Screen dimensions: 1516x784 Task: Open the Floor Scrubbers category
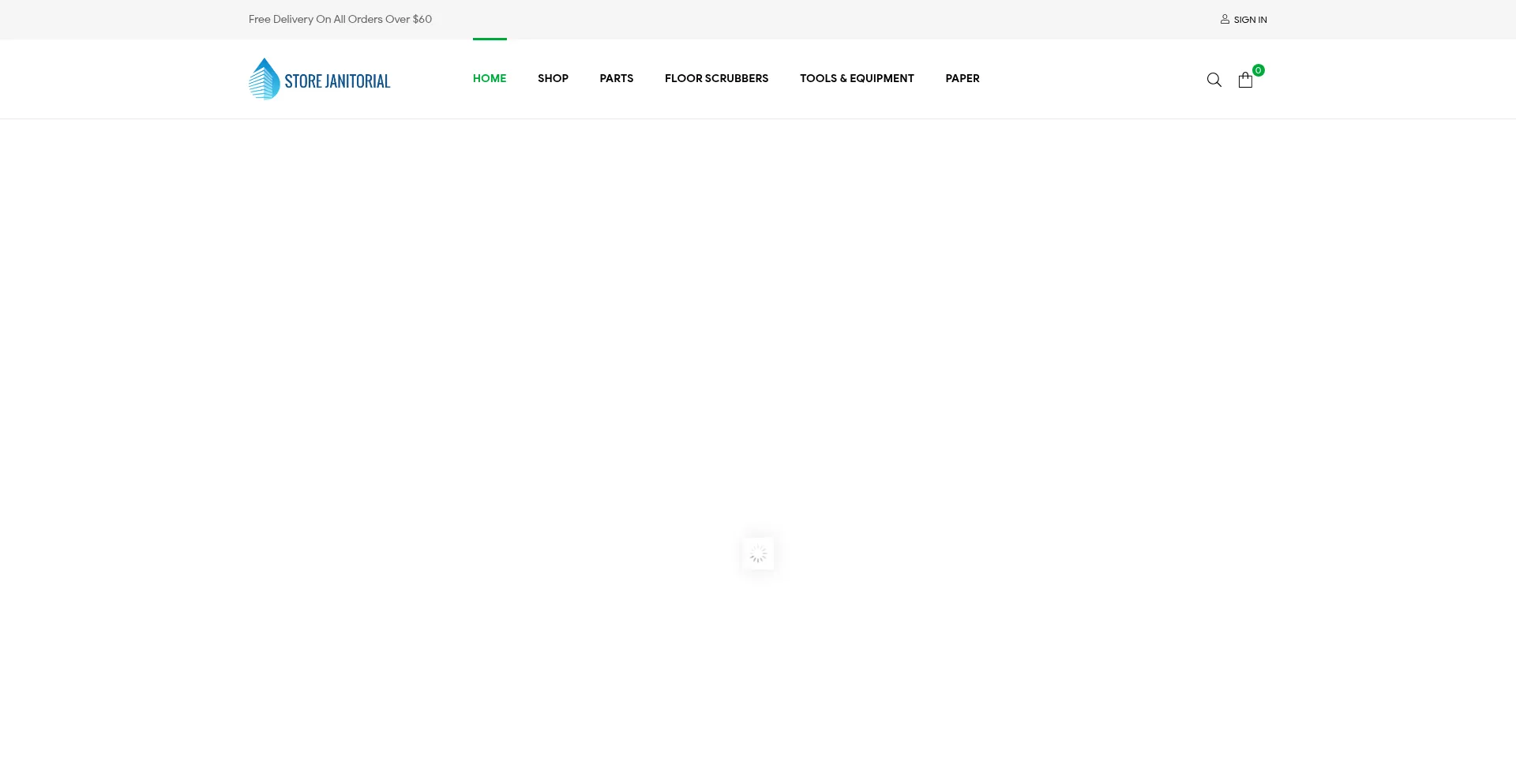[x=716, y=78]
